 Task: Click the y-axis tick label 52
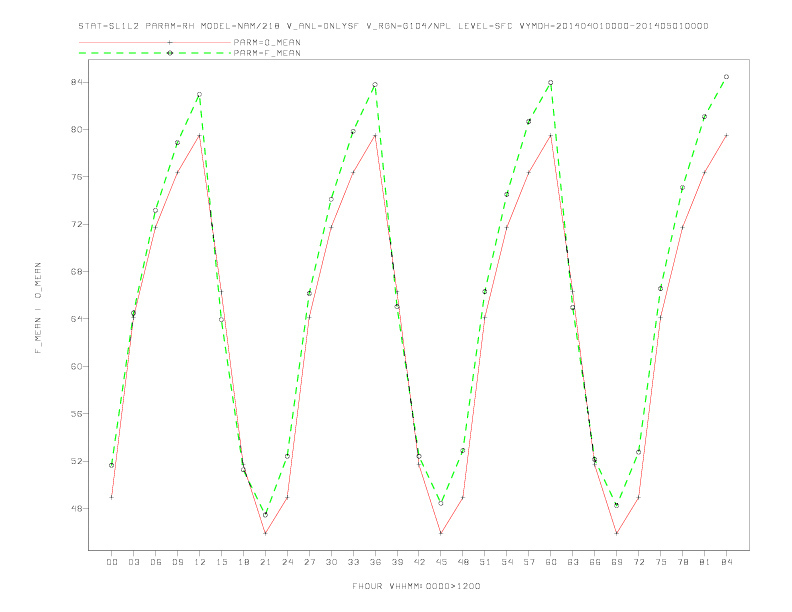[x=75, y=461]
